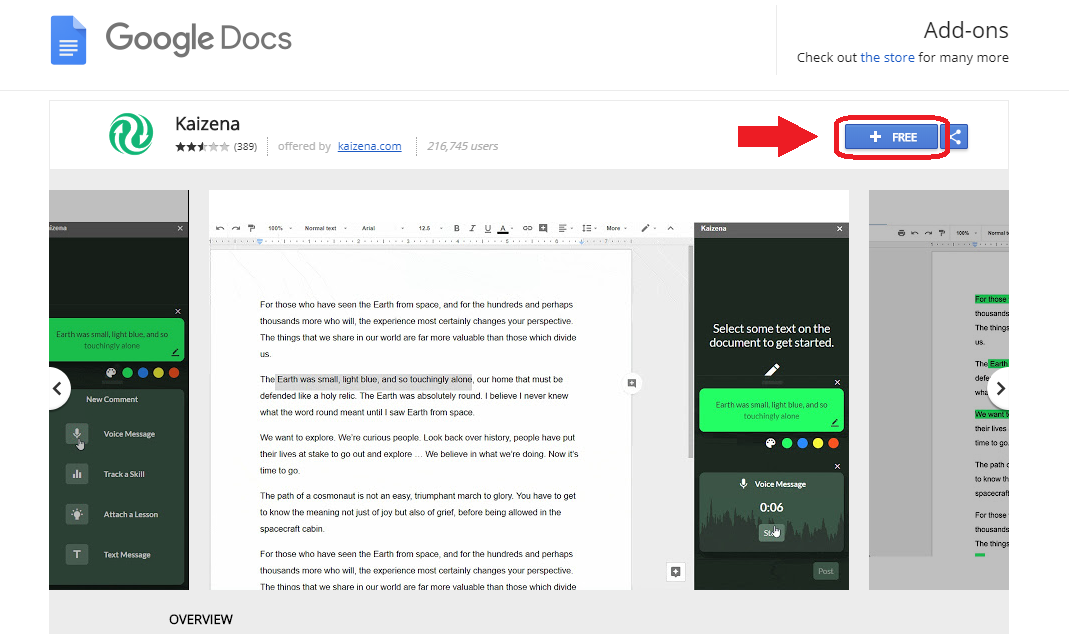1069x634 pixels.
Task: Click the star rating for Kaizena
Action: [202, 147]
